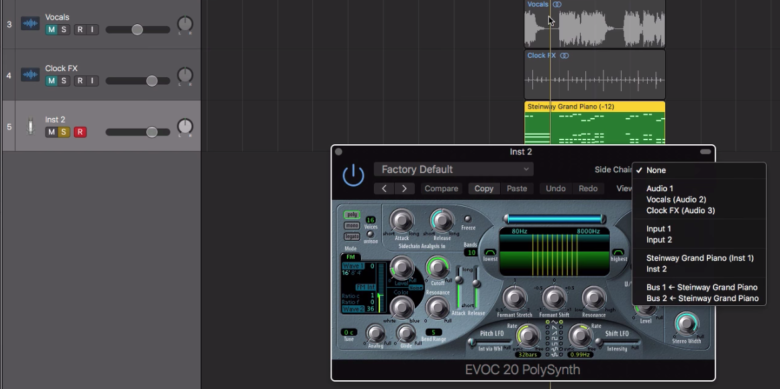
Task: Toggle record enable on Inst 2 track
Action: pos(80,132)
